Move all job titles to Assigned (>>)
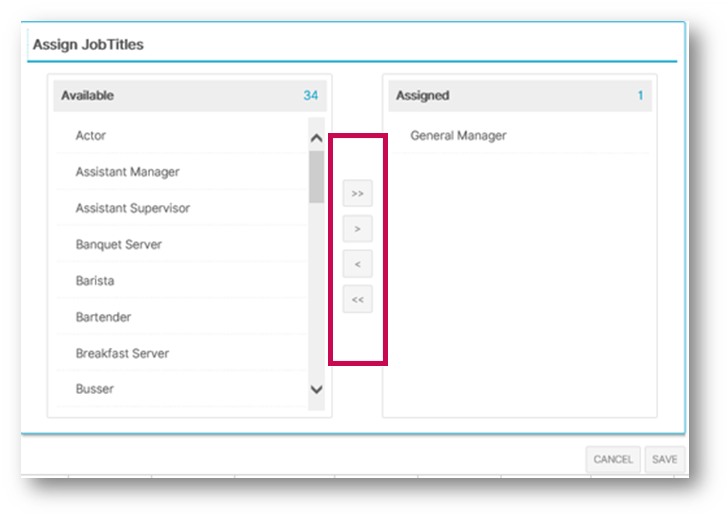The height and width of the screenshot is (513, 728). pyautogui.click(x=358, y=193)
